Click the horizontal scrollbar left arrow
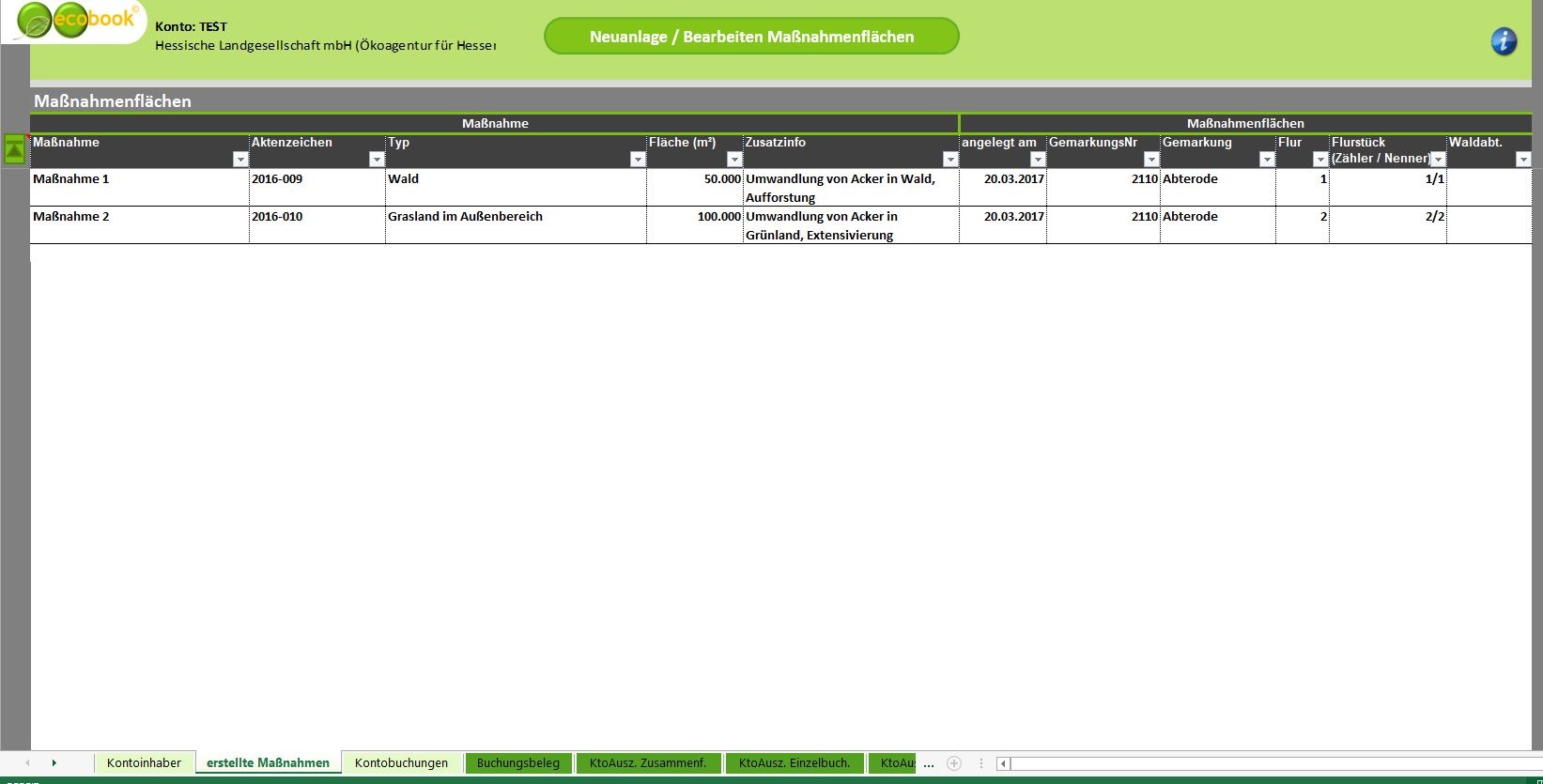 click(1003, 763)
